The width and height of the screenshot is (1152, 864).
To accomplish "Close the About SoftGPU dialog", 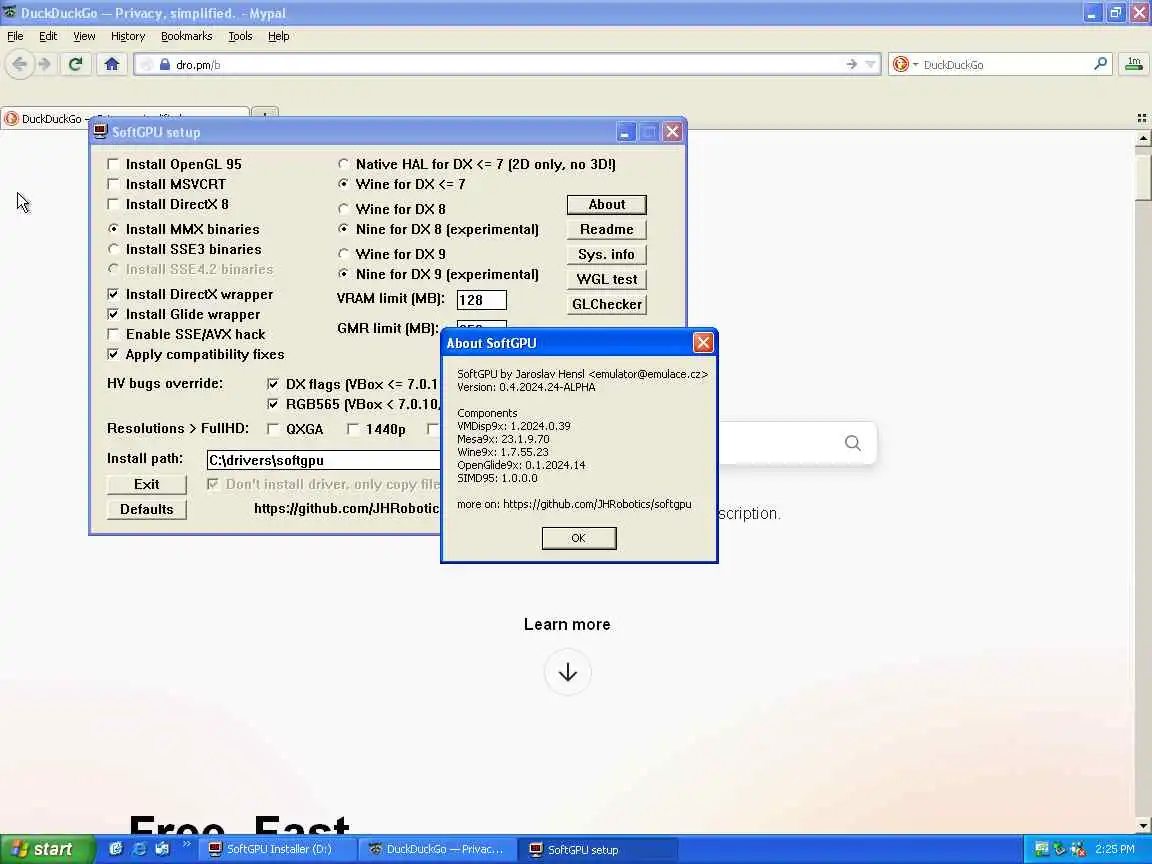I will tap(703, 342).
